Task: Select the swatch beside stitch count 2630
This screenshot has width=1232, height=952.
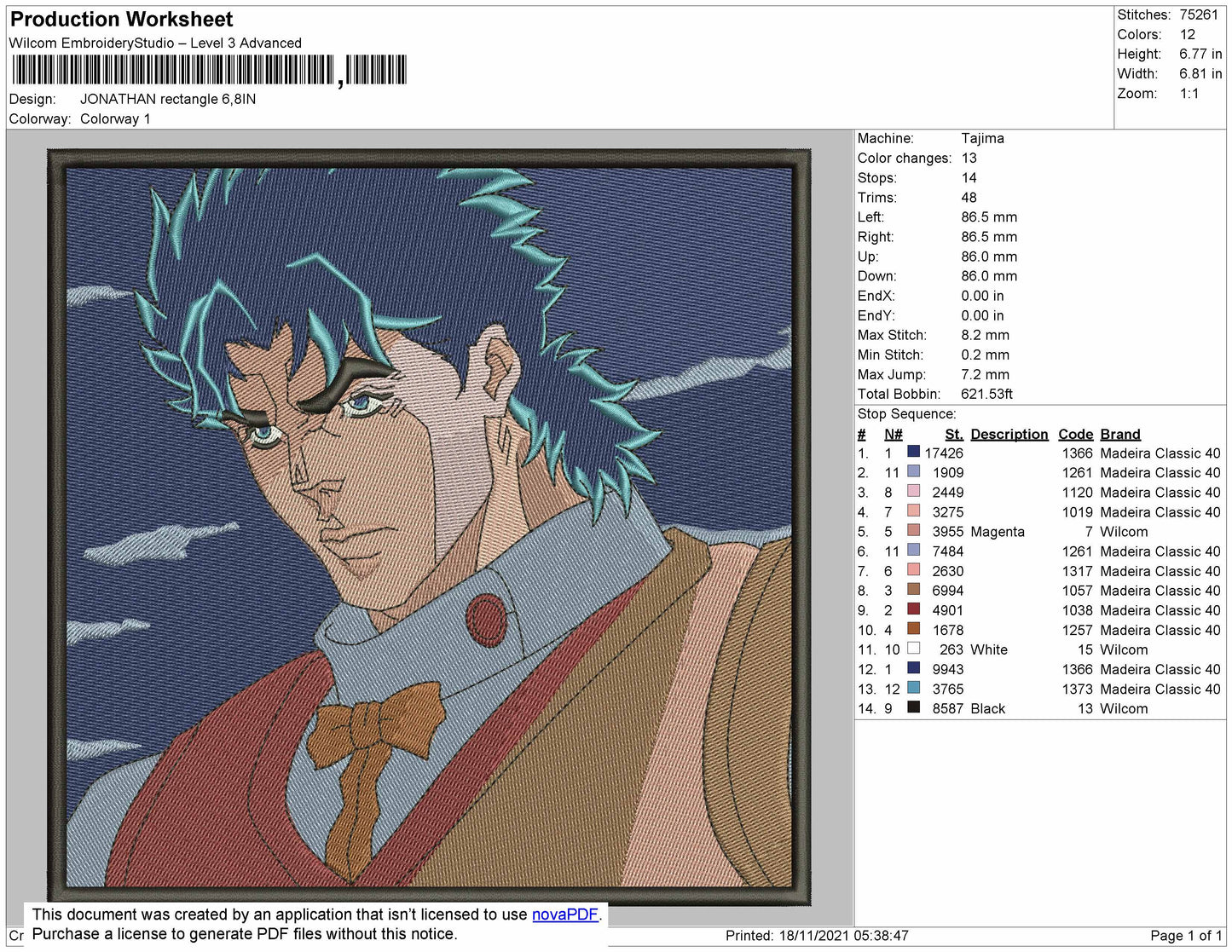Action: 914,569
